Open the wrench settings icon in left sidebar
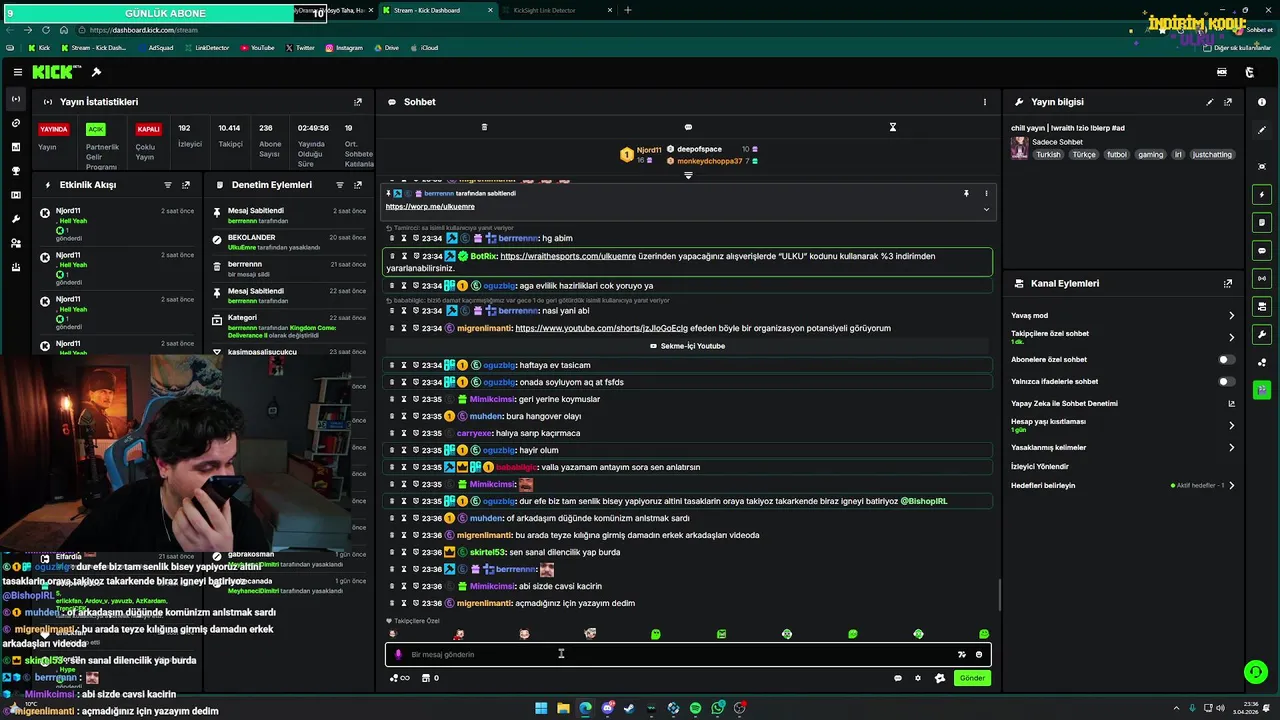The width and height of the screenshot is (1280, 720). [15, 219]
